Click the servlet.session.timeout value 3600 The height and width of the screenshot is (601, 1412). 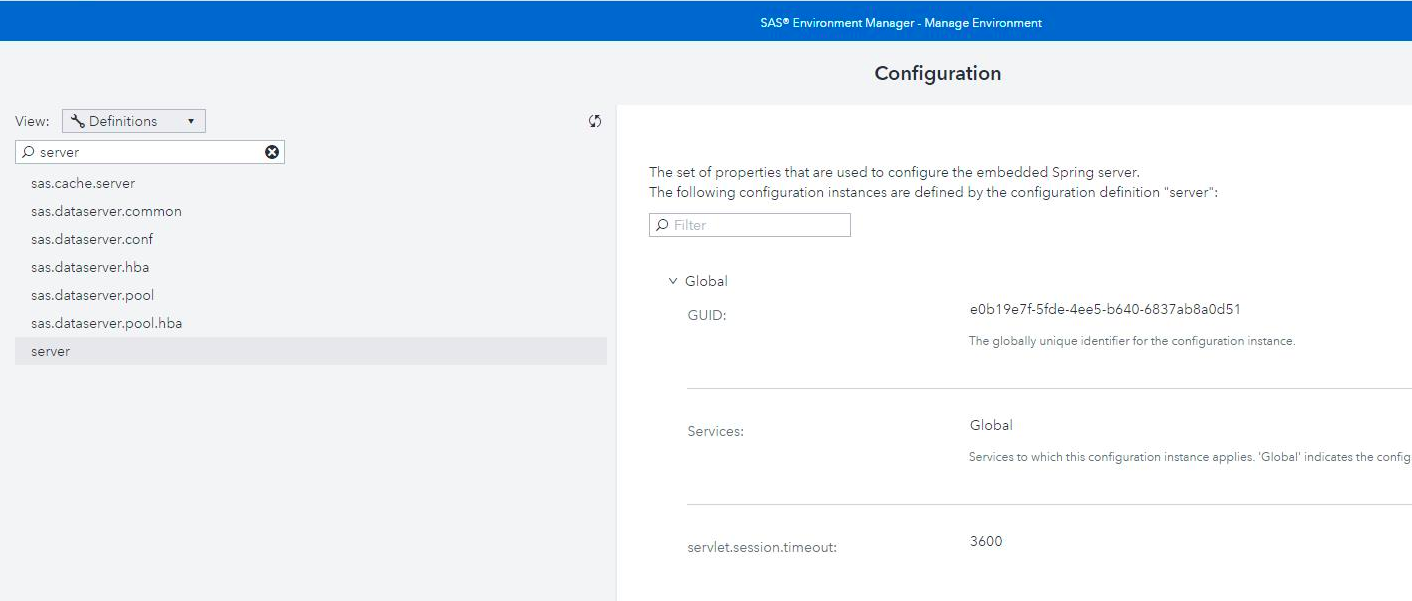click(x=986, y=541)
